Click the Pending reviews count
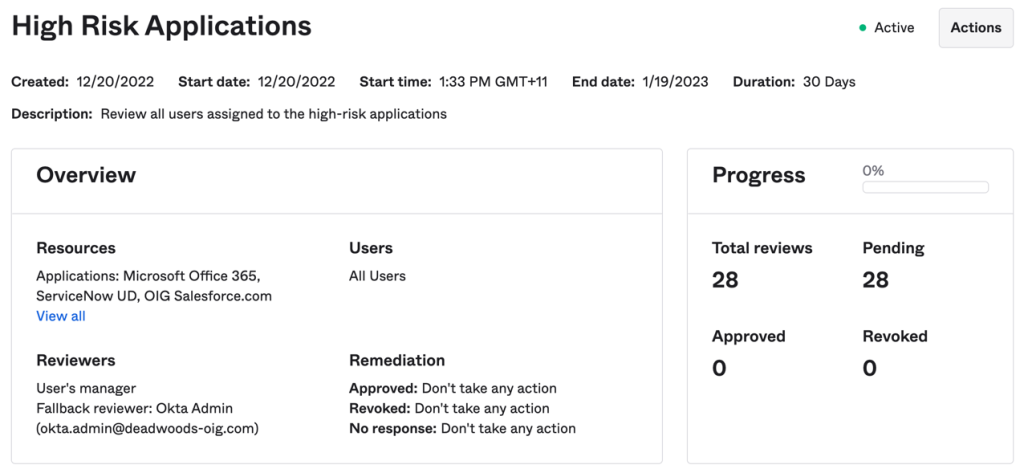This screenshot has height=469, width=1024. point(875,280)
